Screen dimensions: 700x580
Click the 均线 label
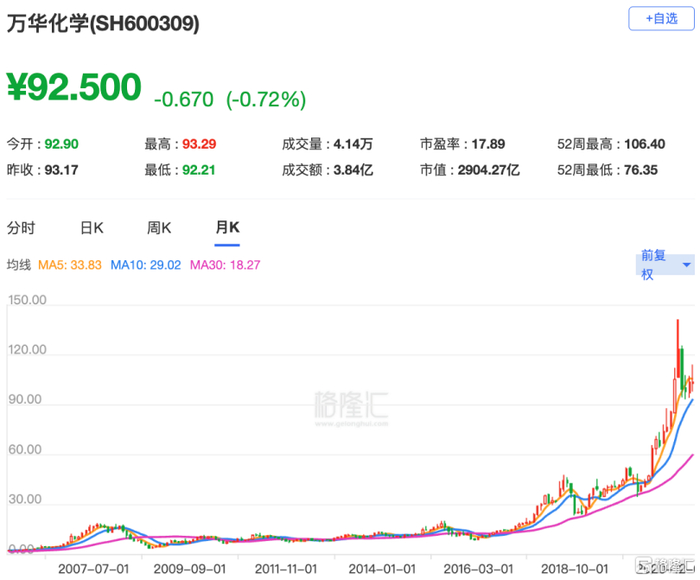click(x=18, y=265)
